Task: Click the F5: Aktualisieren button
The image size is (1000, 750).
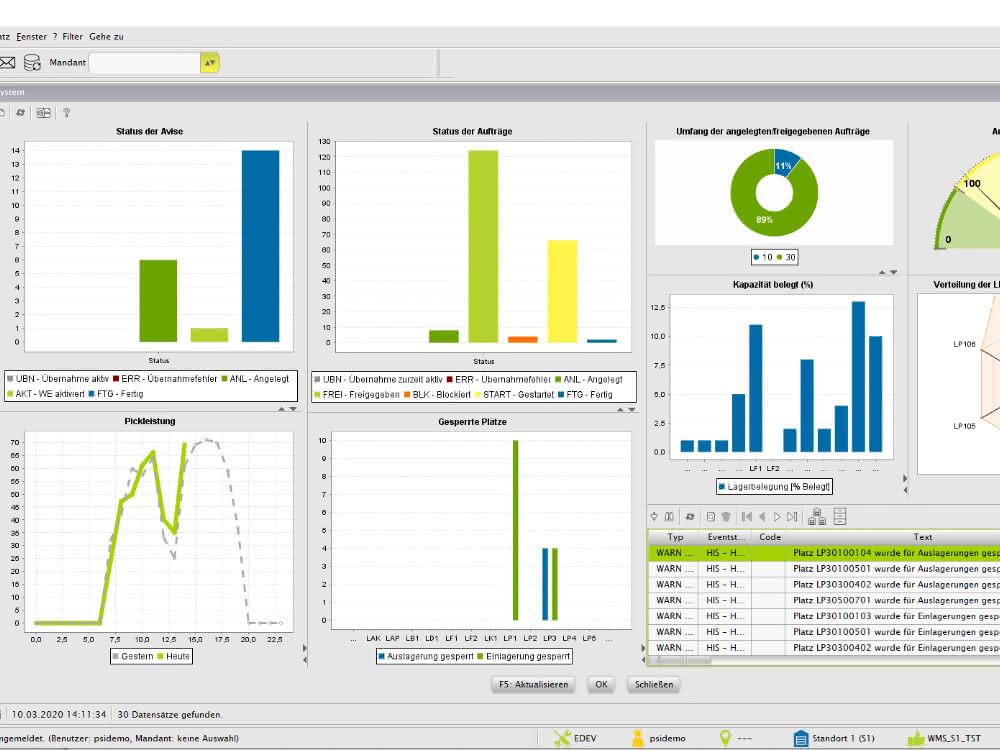Action: [533, 684]
